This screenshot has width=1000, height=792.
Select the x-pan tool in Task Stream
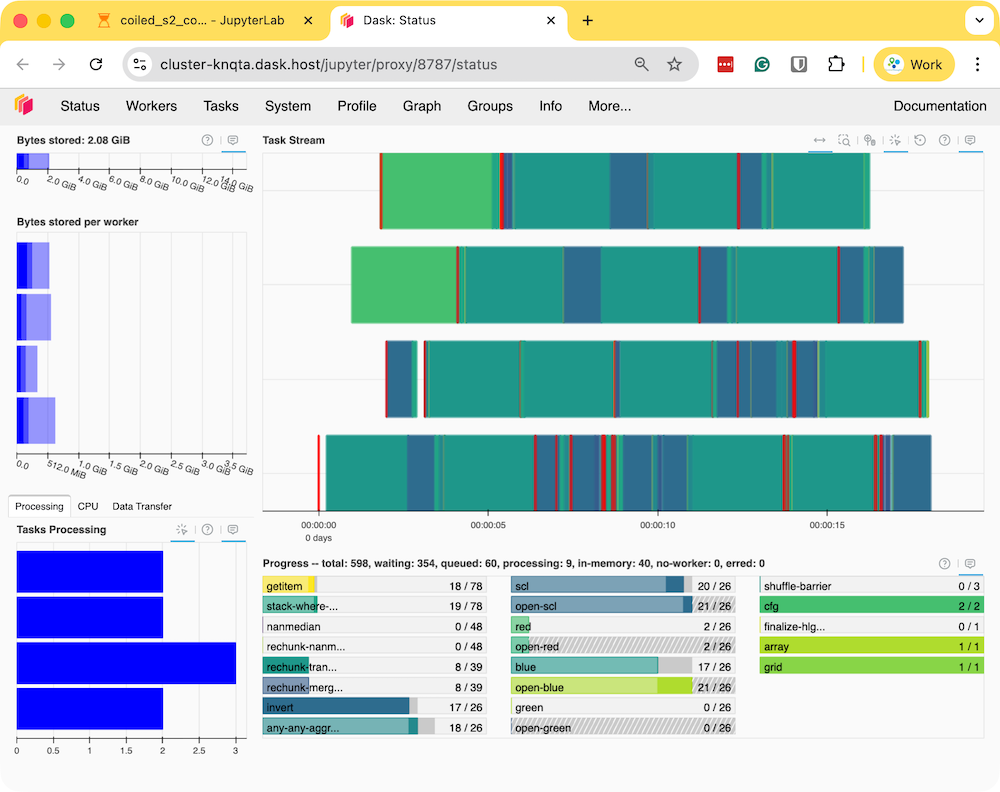[x=820, y=141]
